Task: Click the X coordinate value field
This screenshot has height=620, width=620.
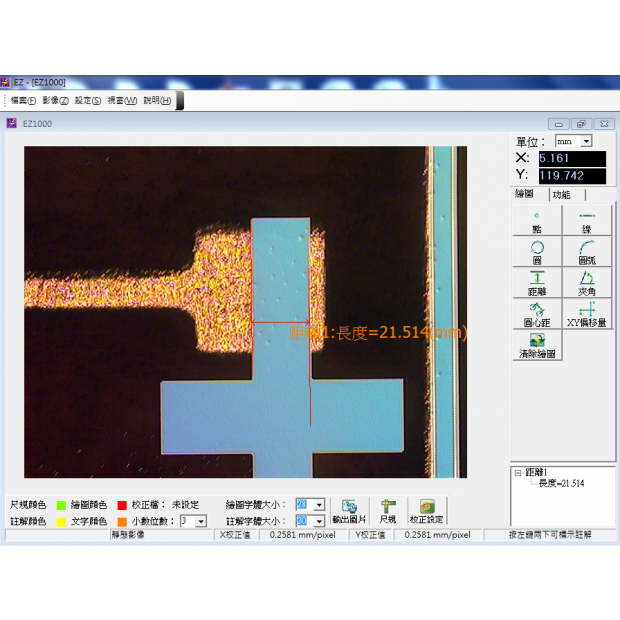Action: [571, 158]
